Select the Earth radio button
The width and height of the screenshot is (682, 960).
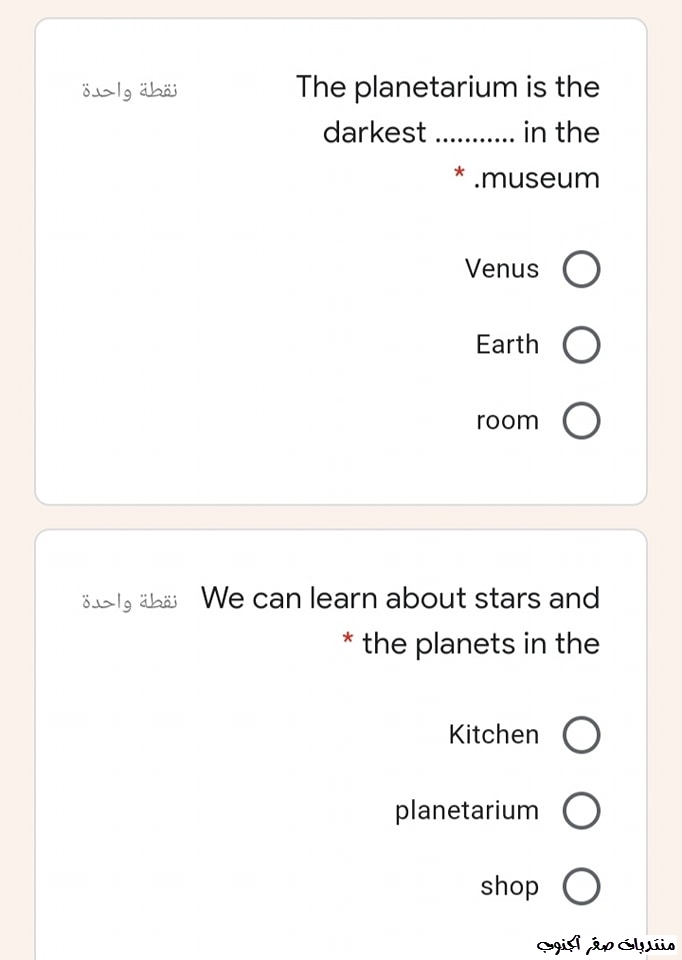pos(582,346)
